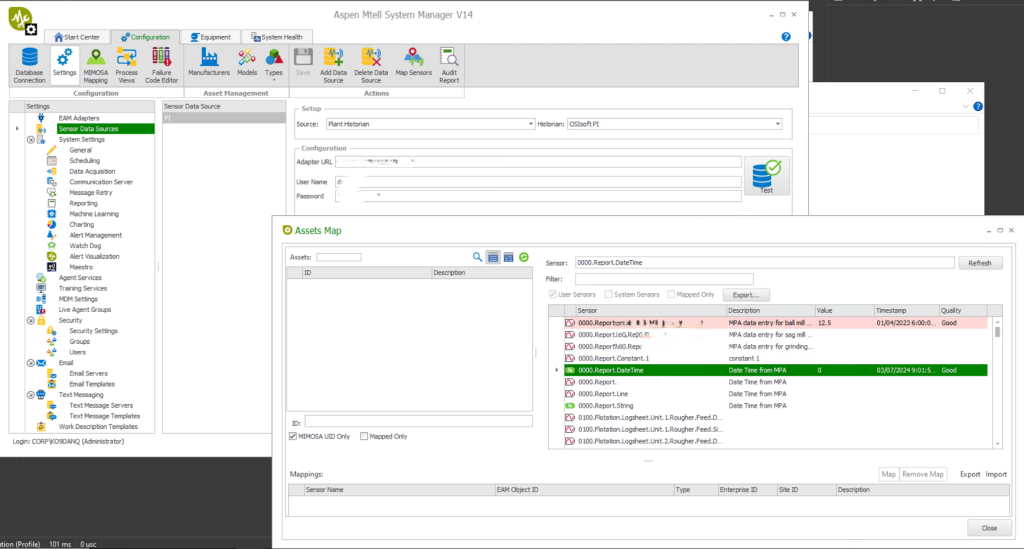The height and width of the screenshot is (549, 1024).
Task: Click the Remove Map button
Action: coord(923,475)
